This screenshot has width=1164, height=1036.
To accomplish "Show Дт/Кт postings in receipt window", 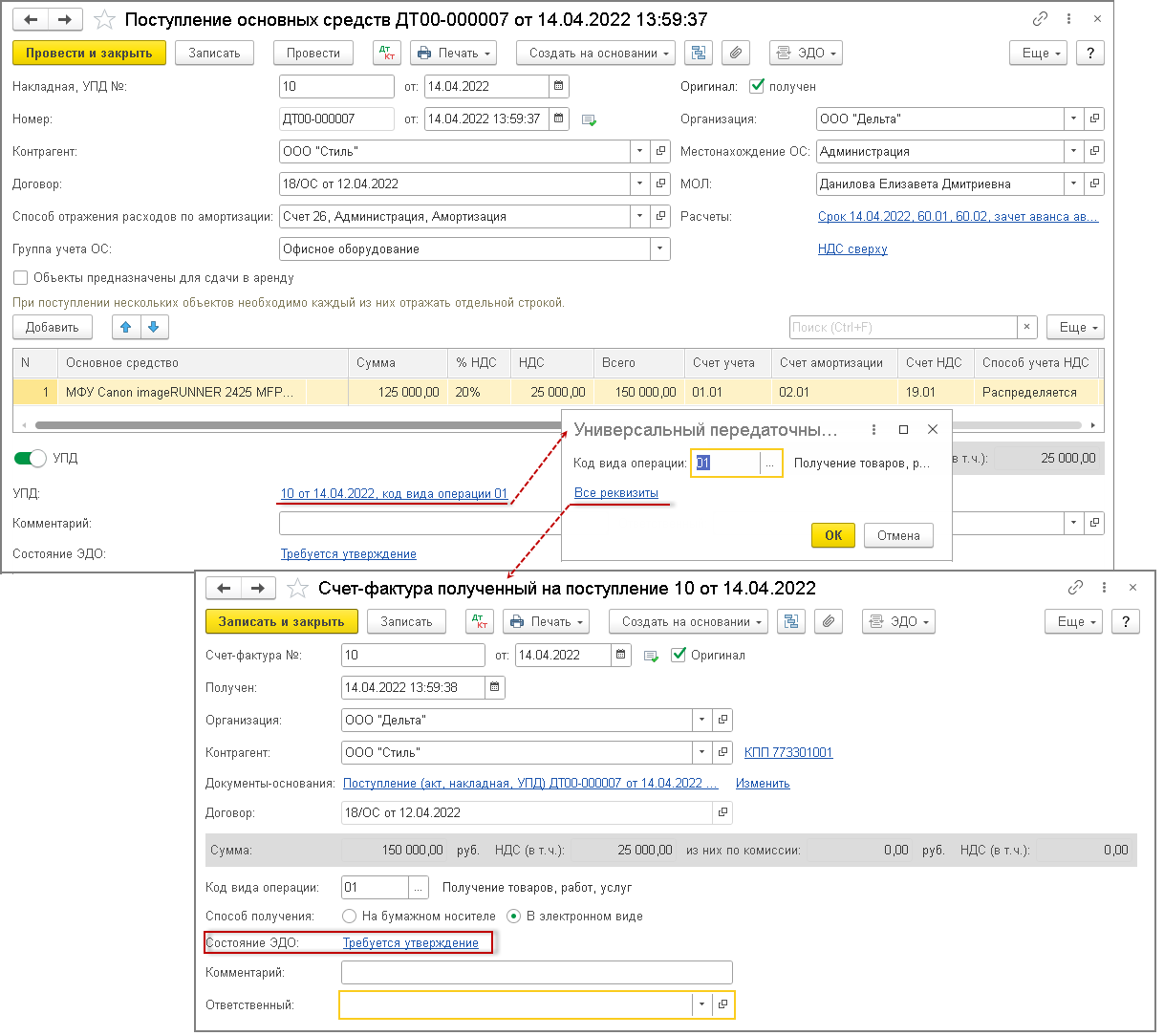I will coord(387,54).
